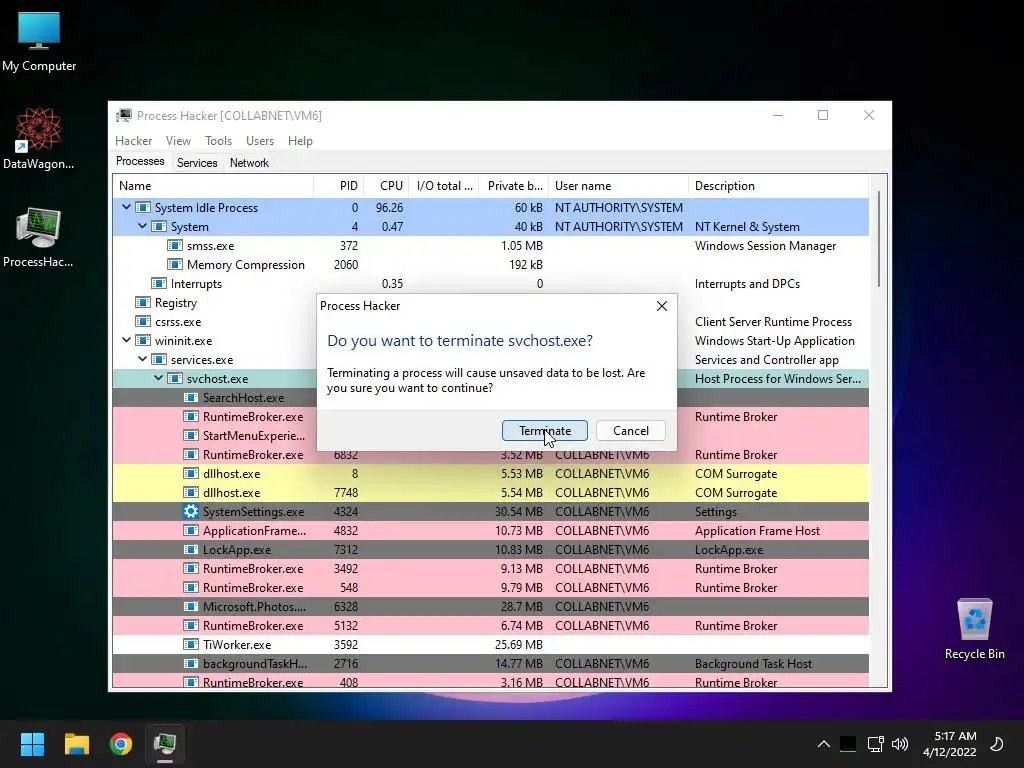
Task: Click the backgroundTaskH... process icon
Action: [191, 664]
